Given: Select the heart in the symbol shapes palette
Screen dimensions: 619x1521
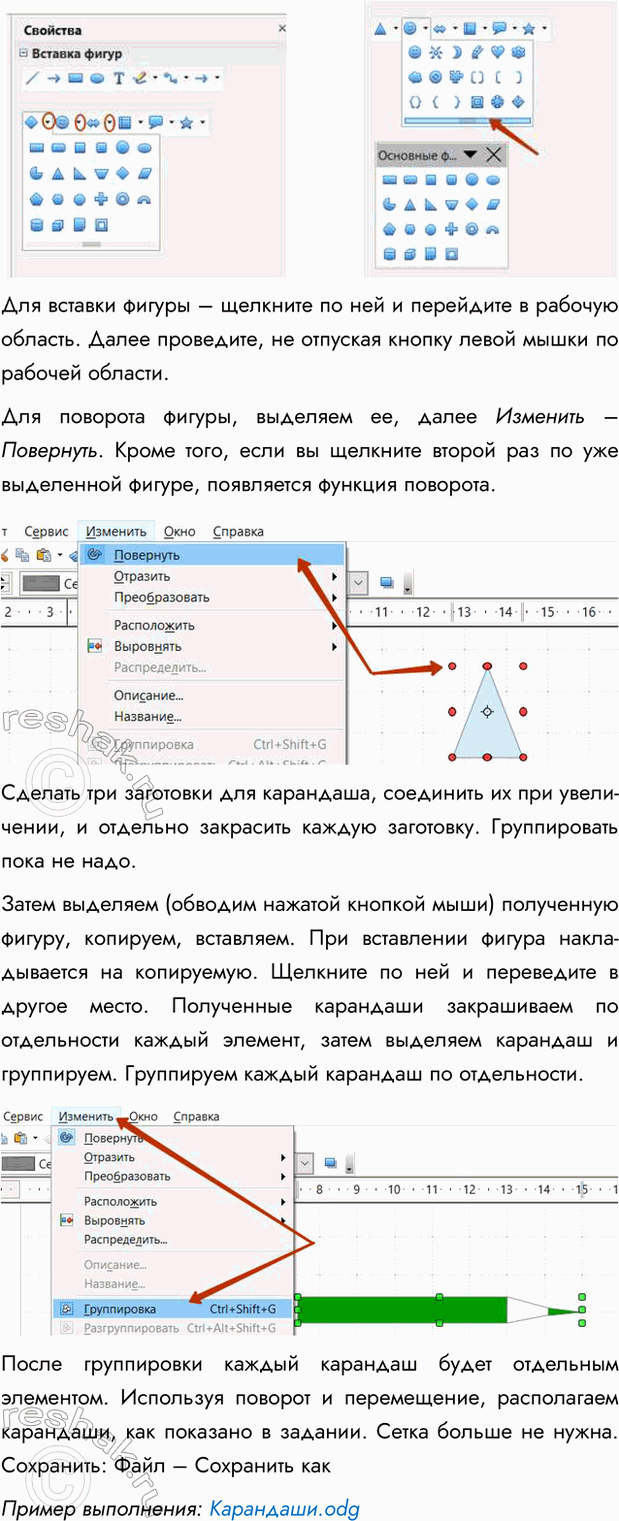Looking at the screenshot, I should [x=498, y=52].
